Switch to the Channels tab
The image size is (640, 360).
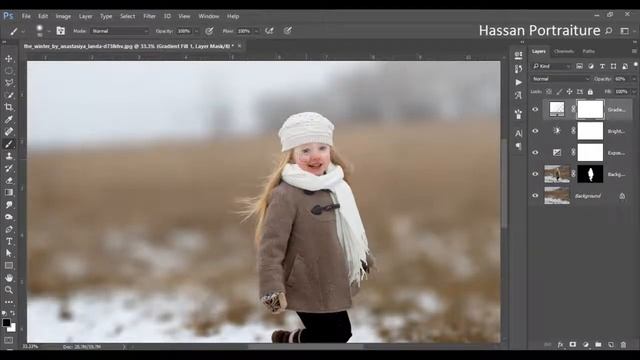(x=564, y=51)
